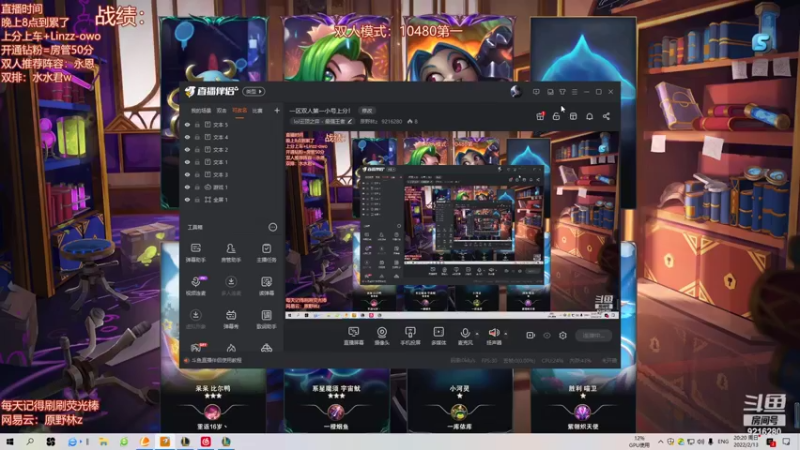Open the mode switch pill beside the logo
This screenshot has width=800, height=450.
pos(254,92)
